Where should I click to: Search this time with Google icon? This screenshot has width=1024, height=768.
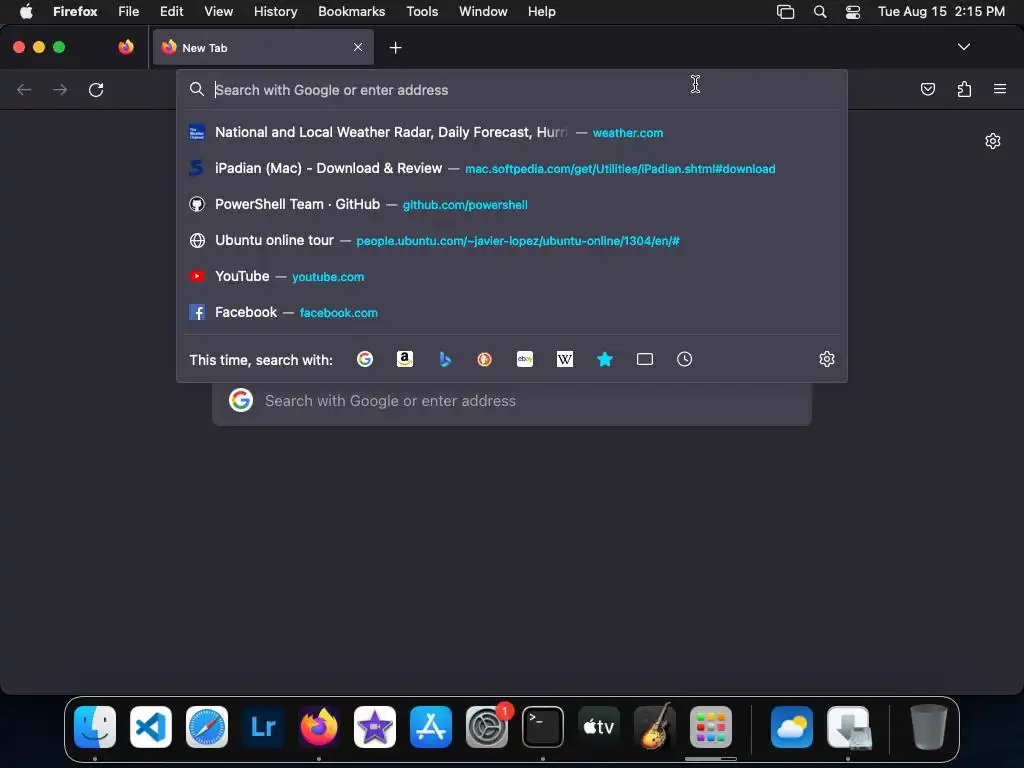(365, 359)
